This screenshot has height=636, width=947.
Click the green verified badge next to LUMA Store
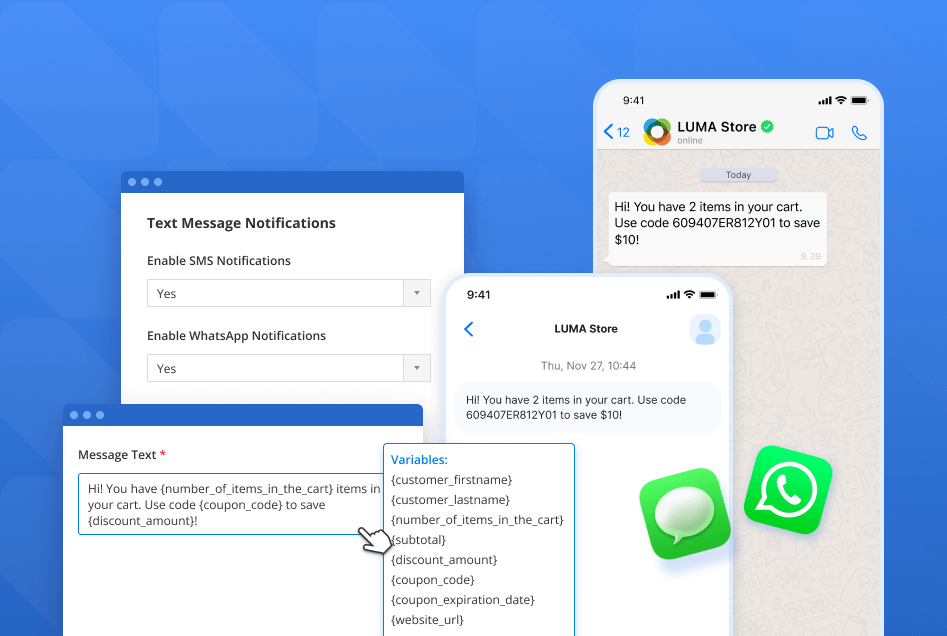pos(767,126)
